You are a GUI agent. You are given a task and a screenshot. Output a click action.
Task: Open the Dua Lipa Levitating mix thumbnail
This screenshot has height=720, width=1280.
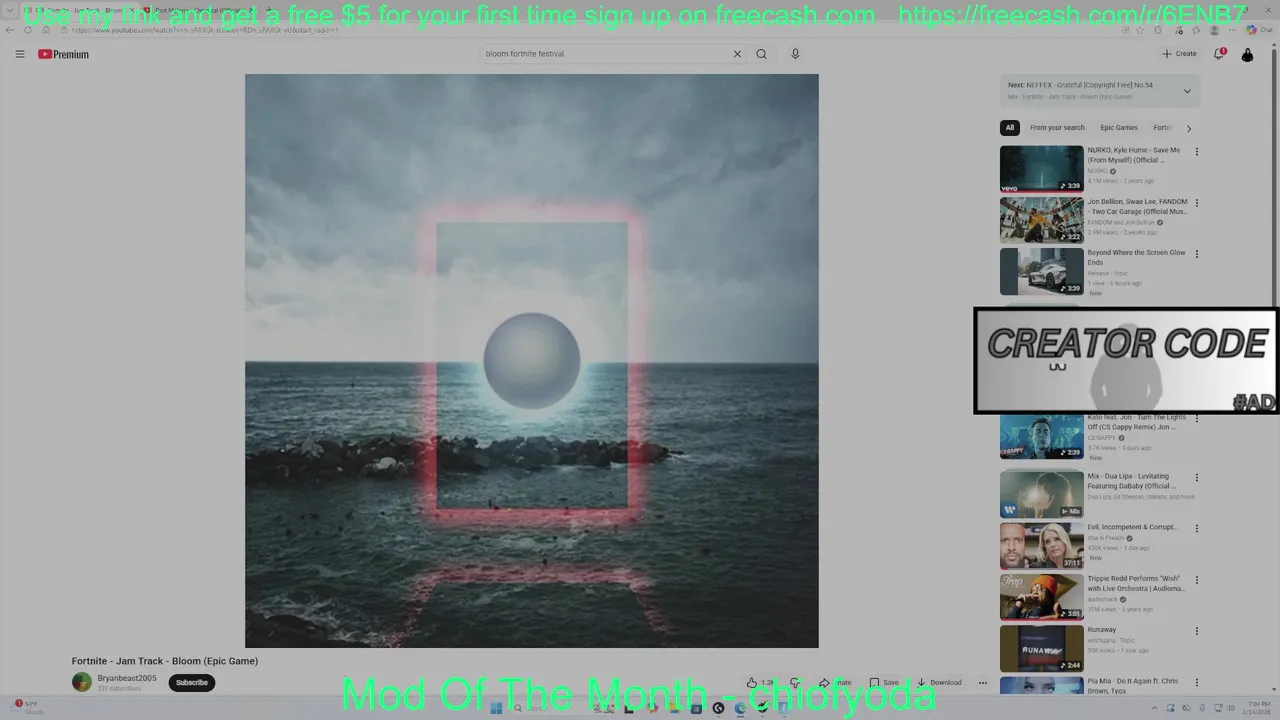1041,494
